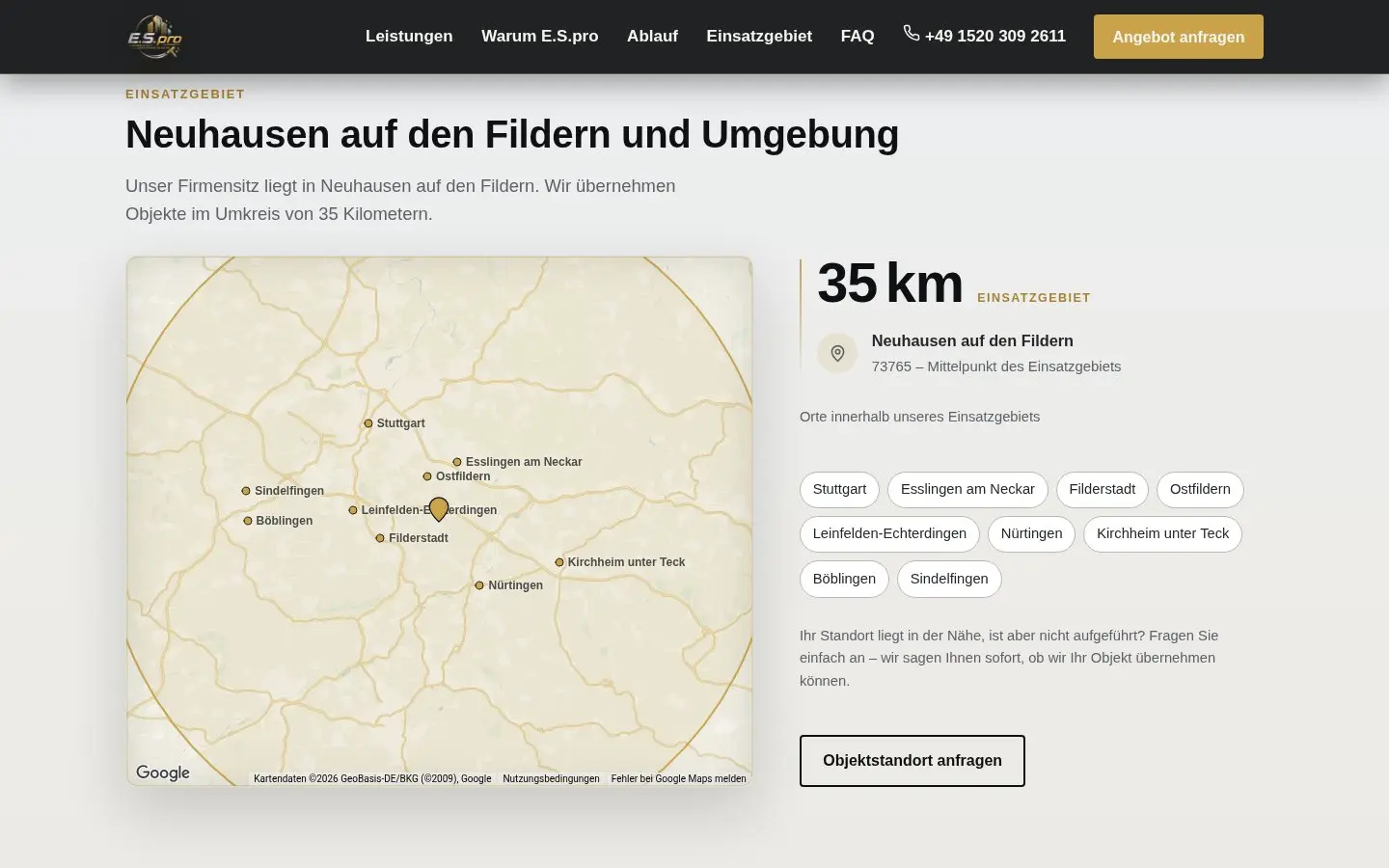Click the Esslingen am Neckar map marker dot
Viewport: 1389px width, 868px height.
(x=457, y=462)
